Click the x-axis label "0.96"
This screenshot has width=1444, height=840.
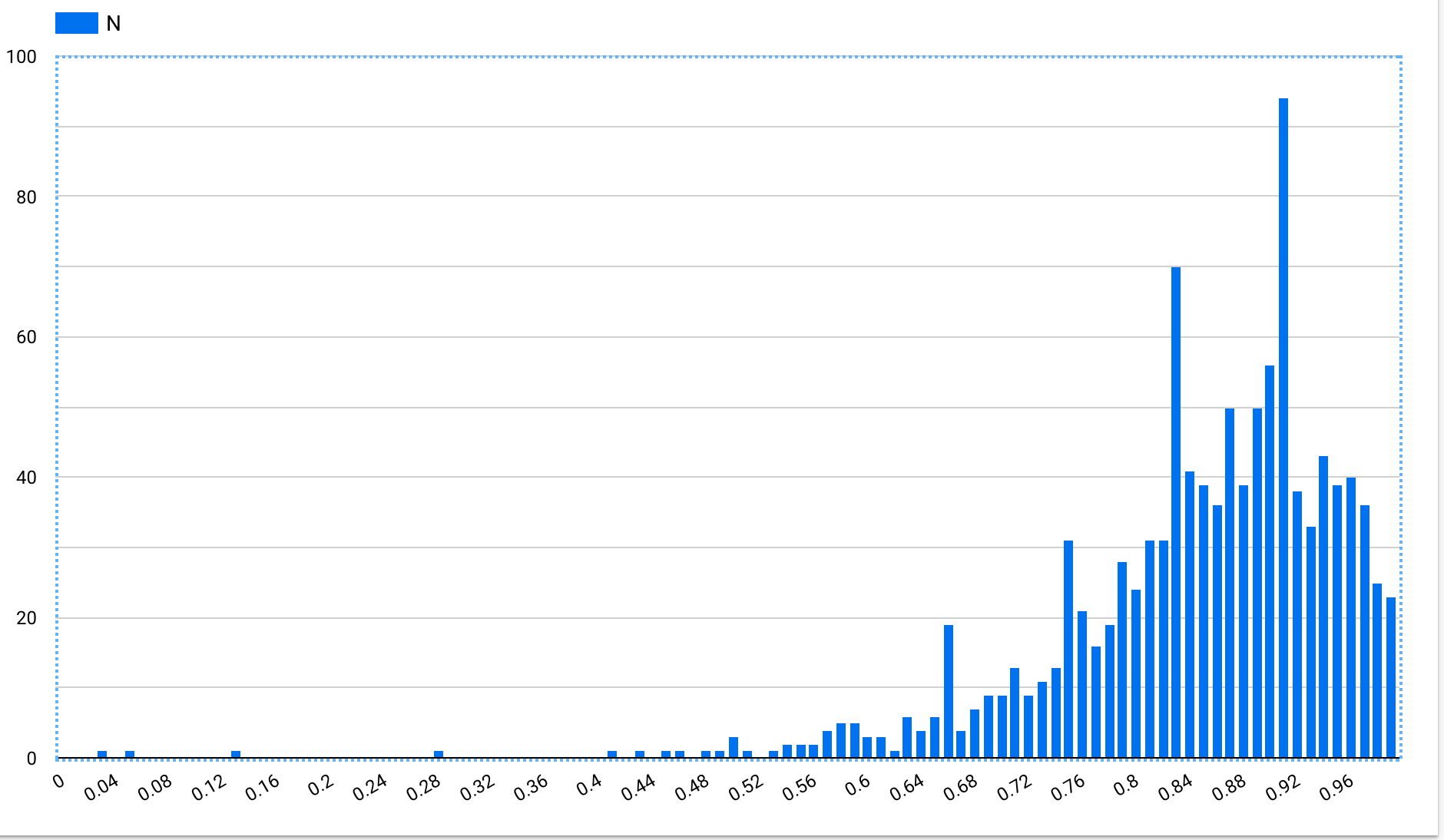pos(1338,788)
